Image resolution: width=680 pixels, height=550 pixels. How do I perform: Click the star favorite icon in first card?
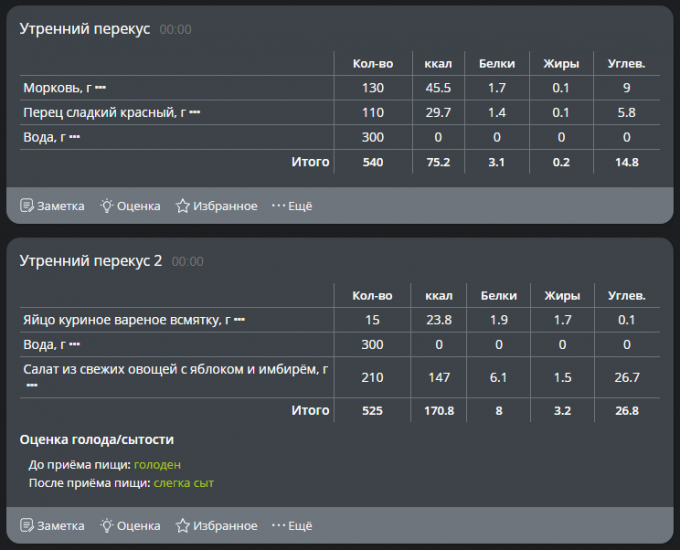[x=182, y=206]
